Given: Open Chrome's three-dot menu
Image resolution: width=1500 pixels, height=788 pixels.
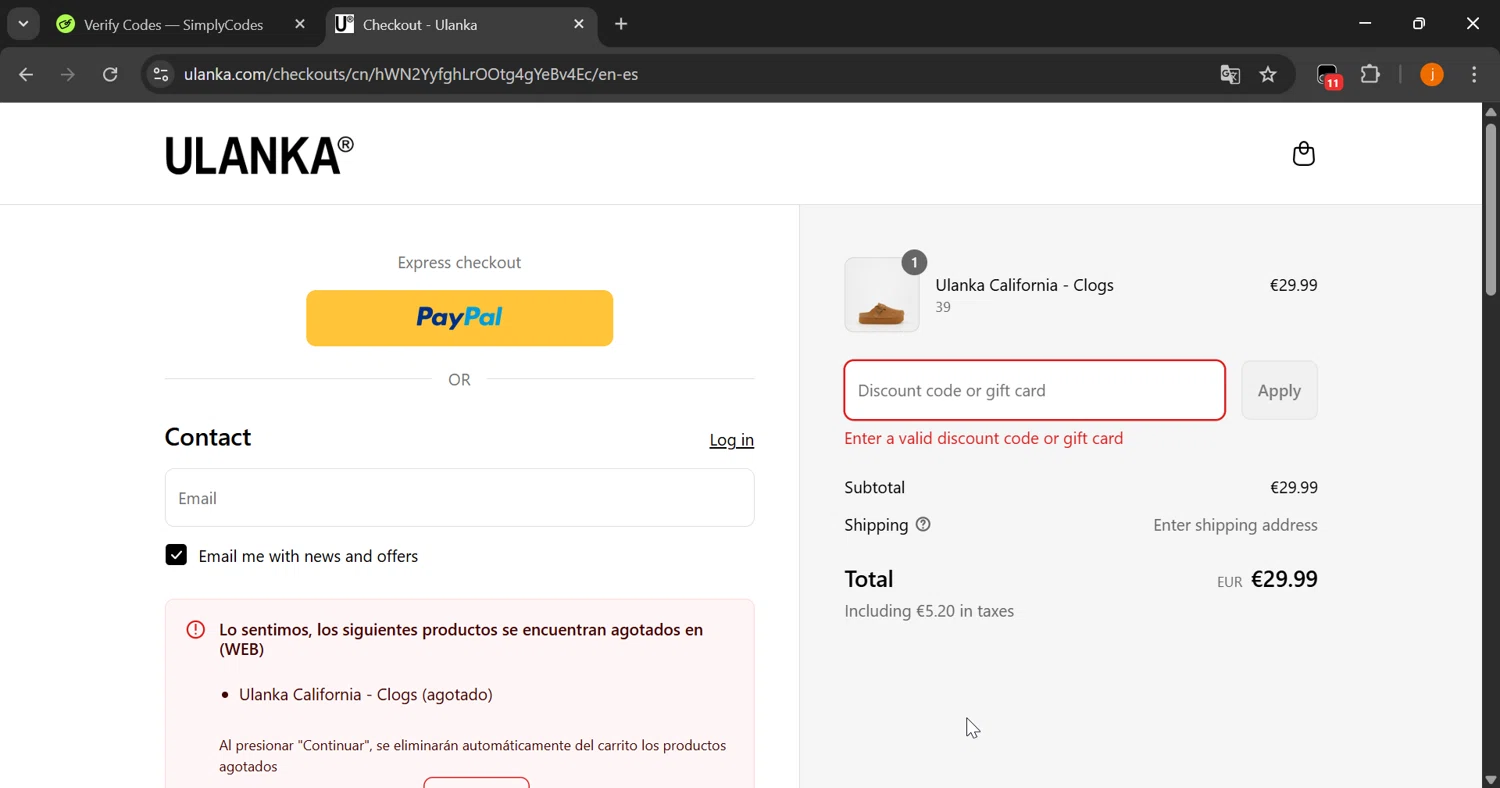Looking at the screenshot, I should click(1474, 75).
